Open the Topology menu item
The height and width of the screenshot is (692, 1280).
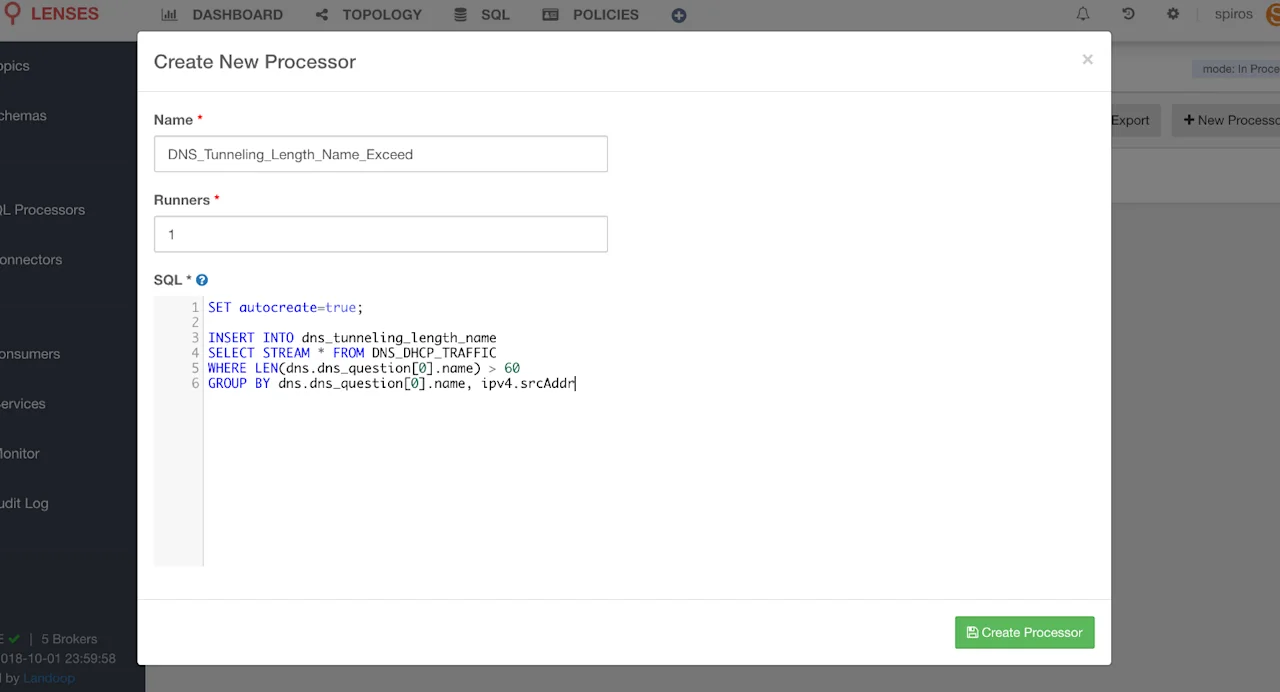click(368, 15)
